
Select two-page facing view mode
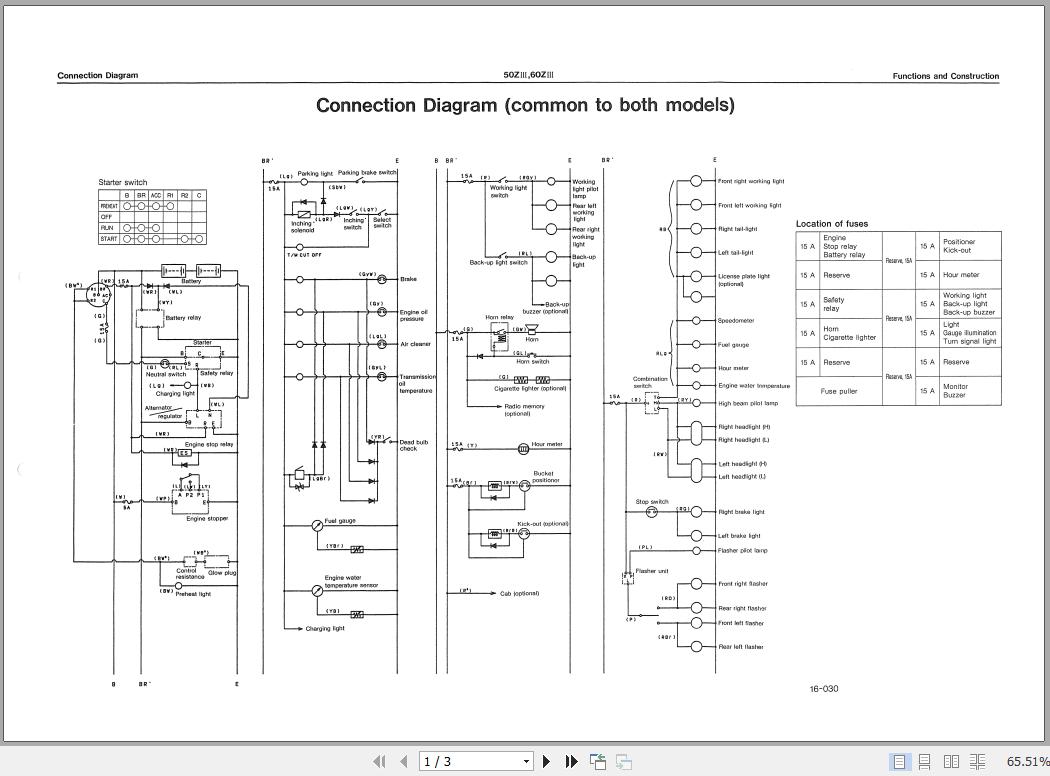pyautogui.click(x=951, y=761)
